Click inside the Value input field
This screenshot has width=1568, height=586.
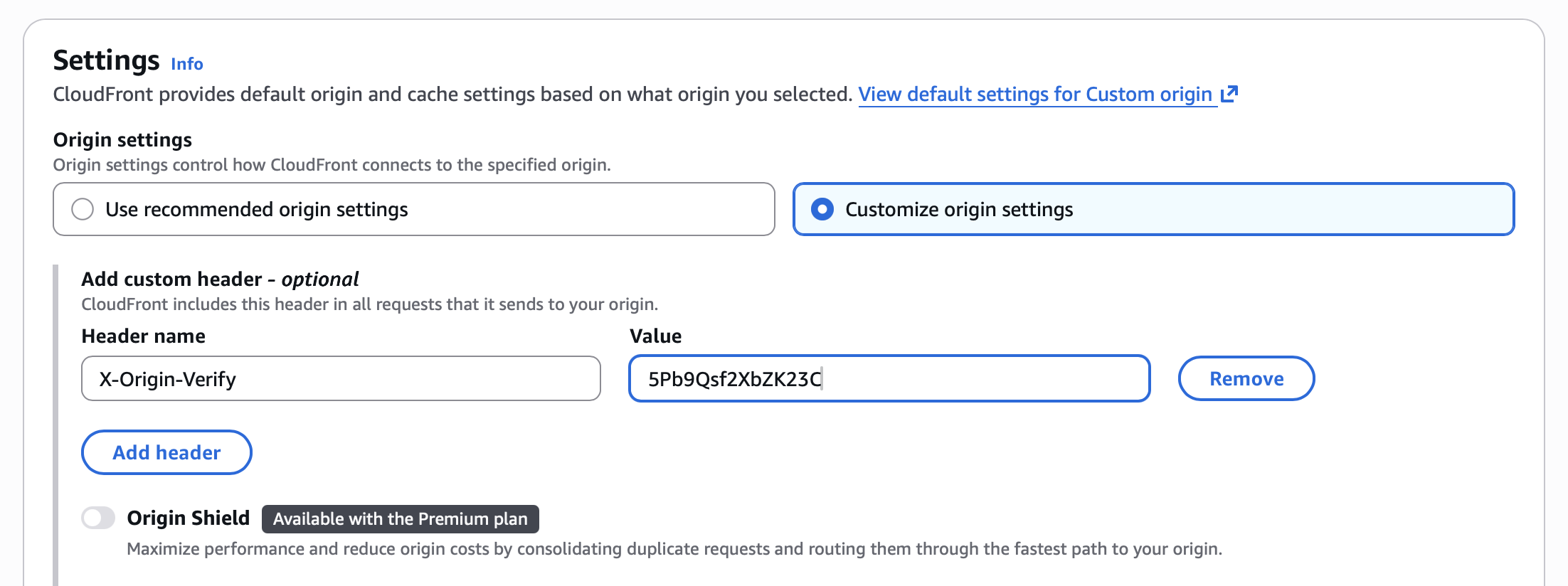tap(889, 378)
